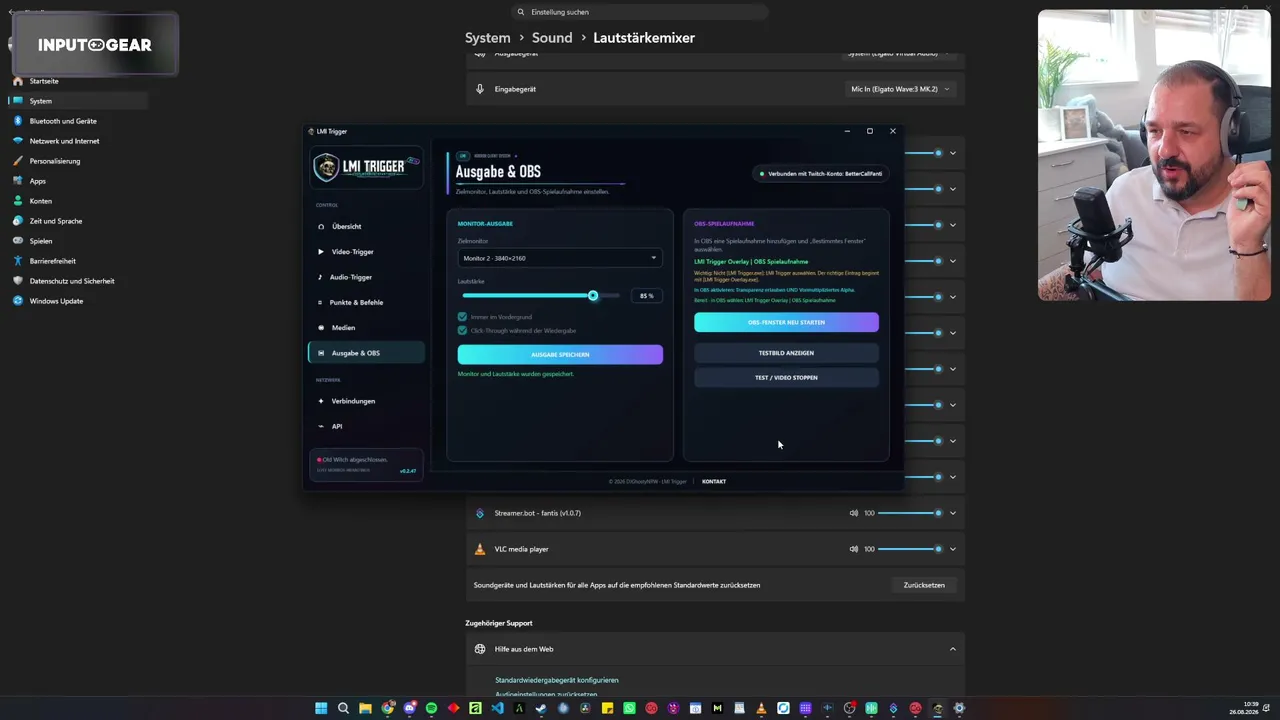Click the VLC media player volume slider

click(x=910, y=549)
